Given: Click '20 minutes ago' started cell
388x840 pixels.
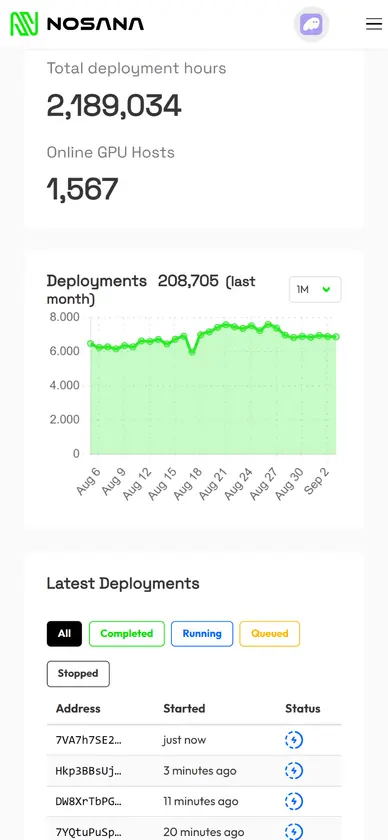Looking at the screenshot, I should click(204, 832).
